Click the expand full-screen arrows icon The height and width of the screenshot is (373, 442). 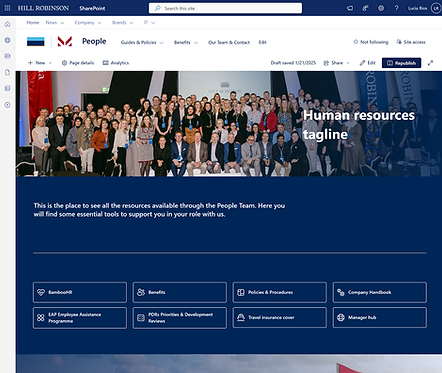[430, 63]
